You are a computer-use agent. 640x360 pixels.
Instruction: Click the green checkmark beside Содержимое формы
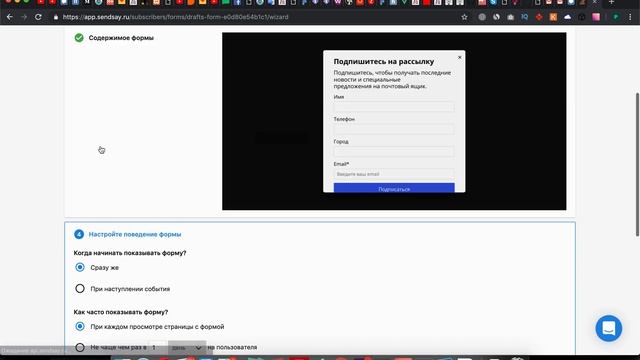tap(79, 38)
